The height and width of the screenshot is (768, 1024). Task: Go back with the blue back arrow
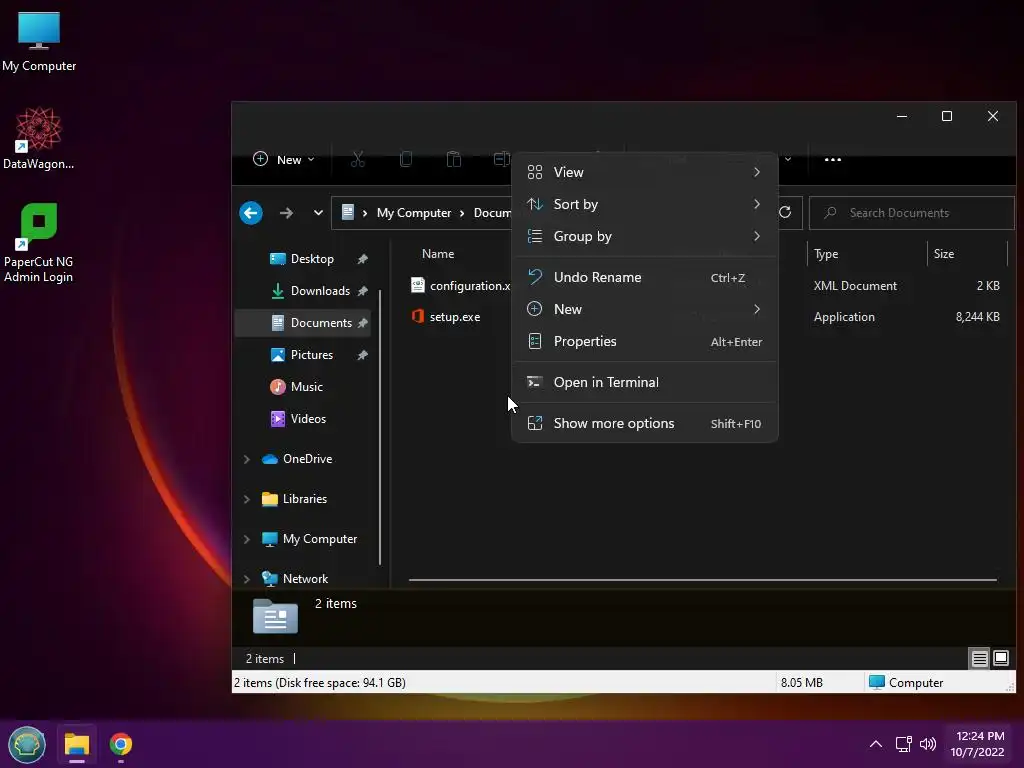[x=251, y=213]
